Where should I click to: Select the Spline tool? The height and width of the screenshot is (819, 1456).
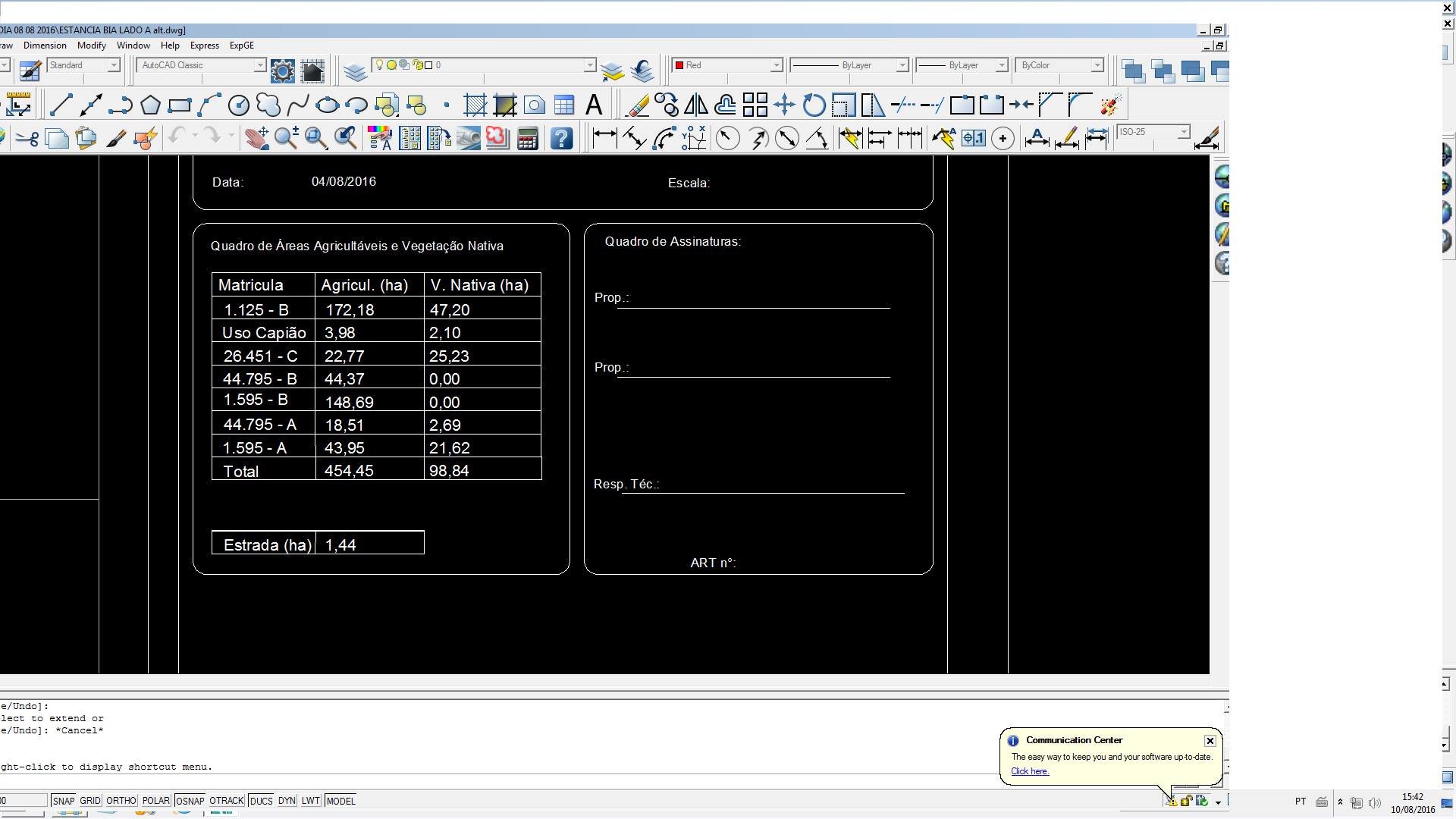298,105
